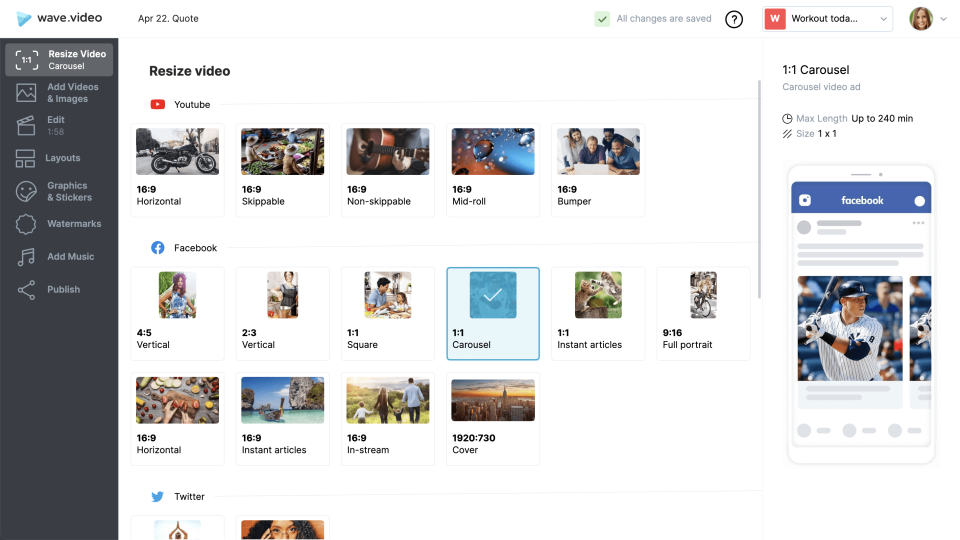960x540 pixels.
Task: Click the Up to 240 min value
Action: tap(882, 119)
